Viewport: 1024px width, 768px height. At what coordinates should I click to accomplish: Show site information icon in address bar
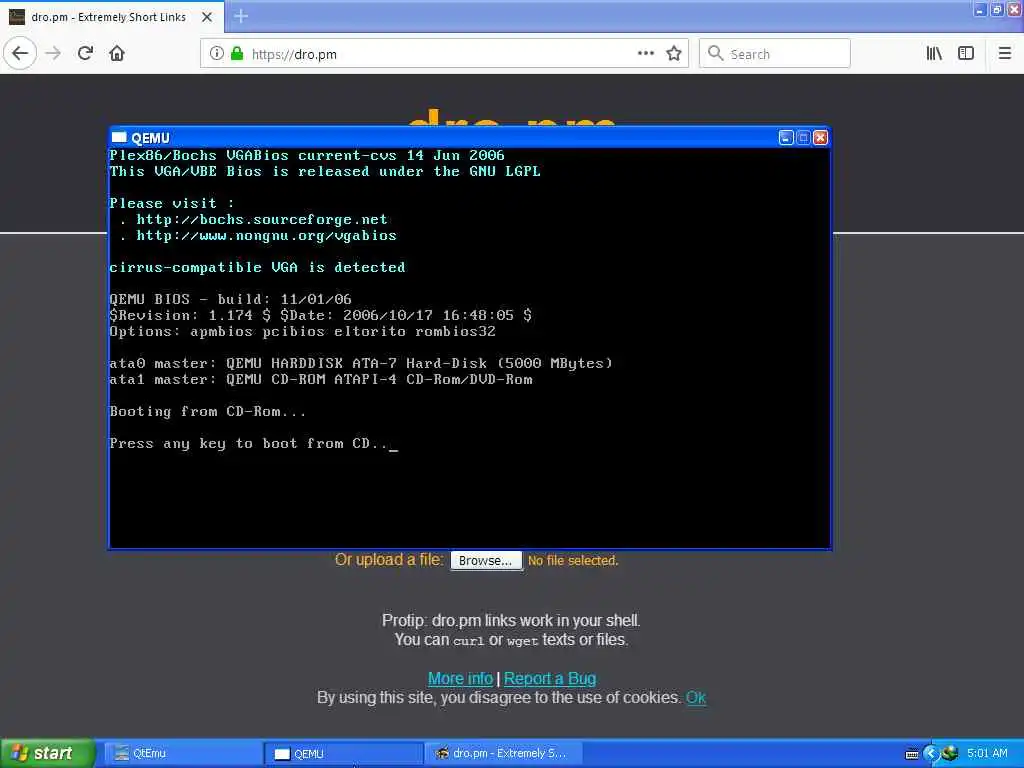216,54
